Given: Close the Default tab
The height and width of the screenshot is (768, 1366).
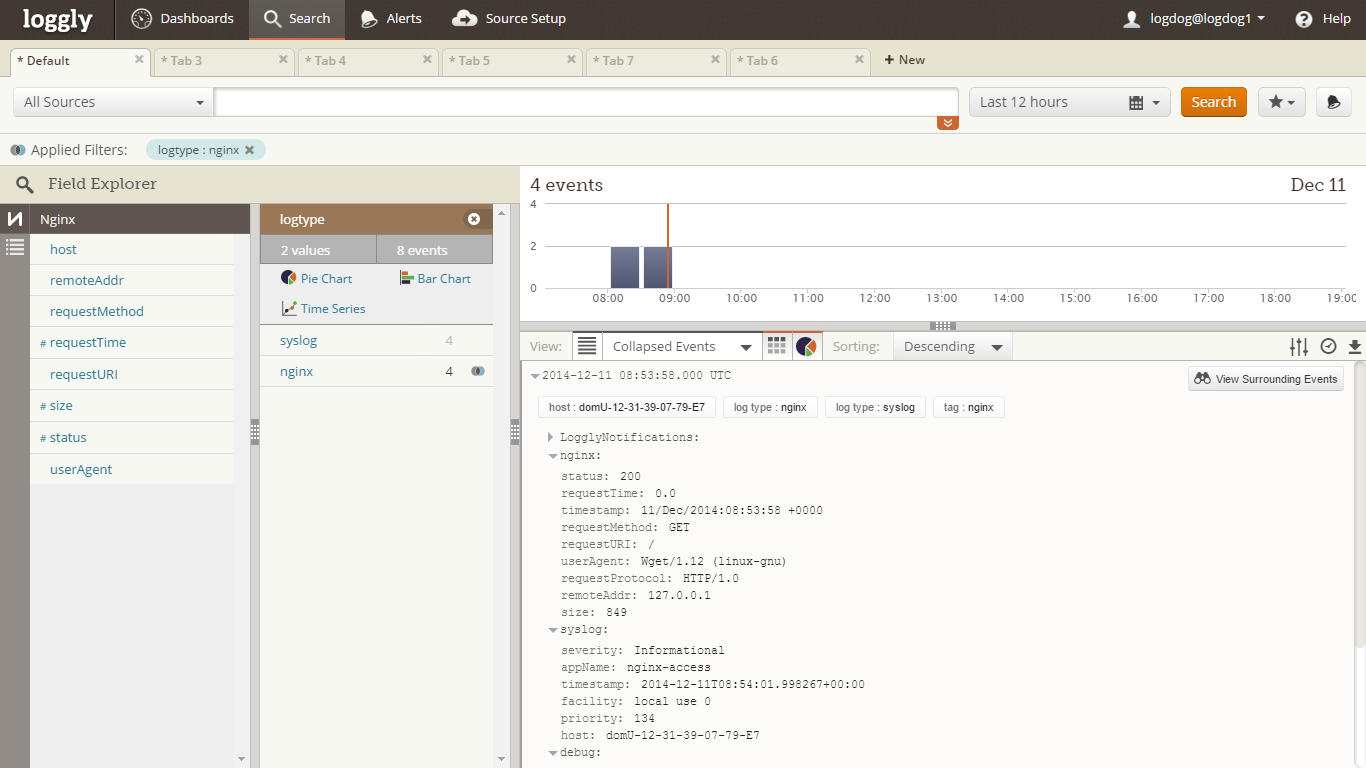Looking at the screenshot, I should click(x=139, y=59).
